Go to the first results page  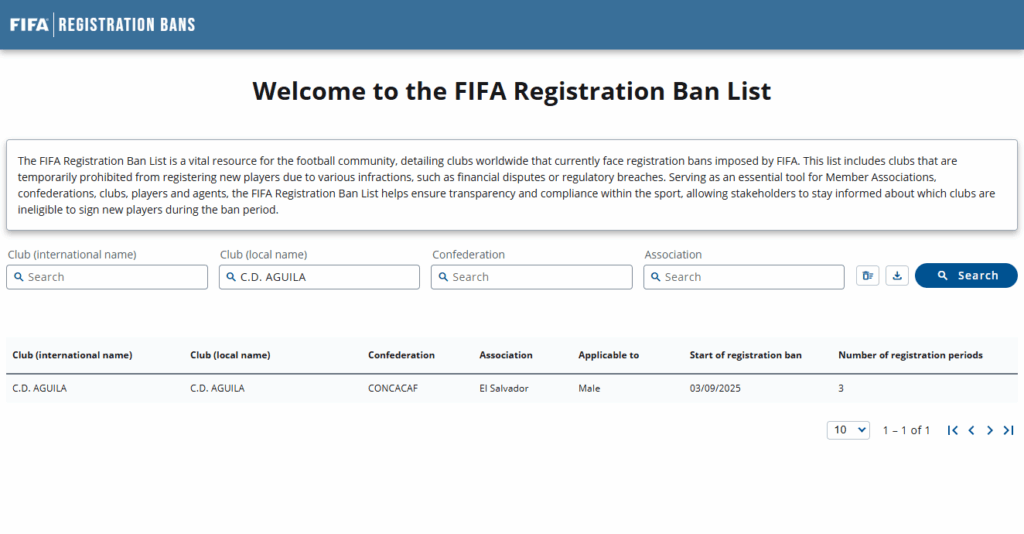click(x=953, y=430)
